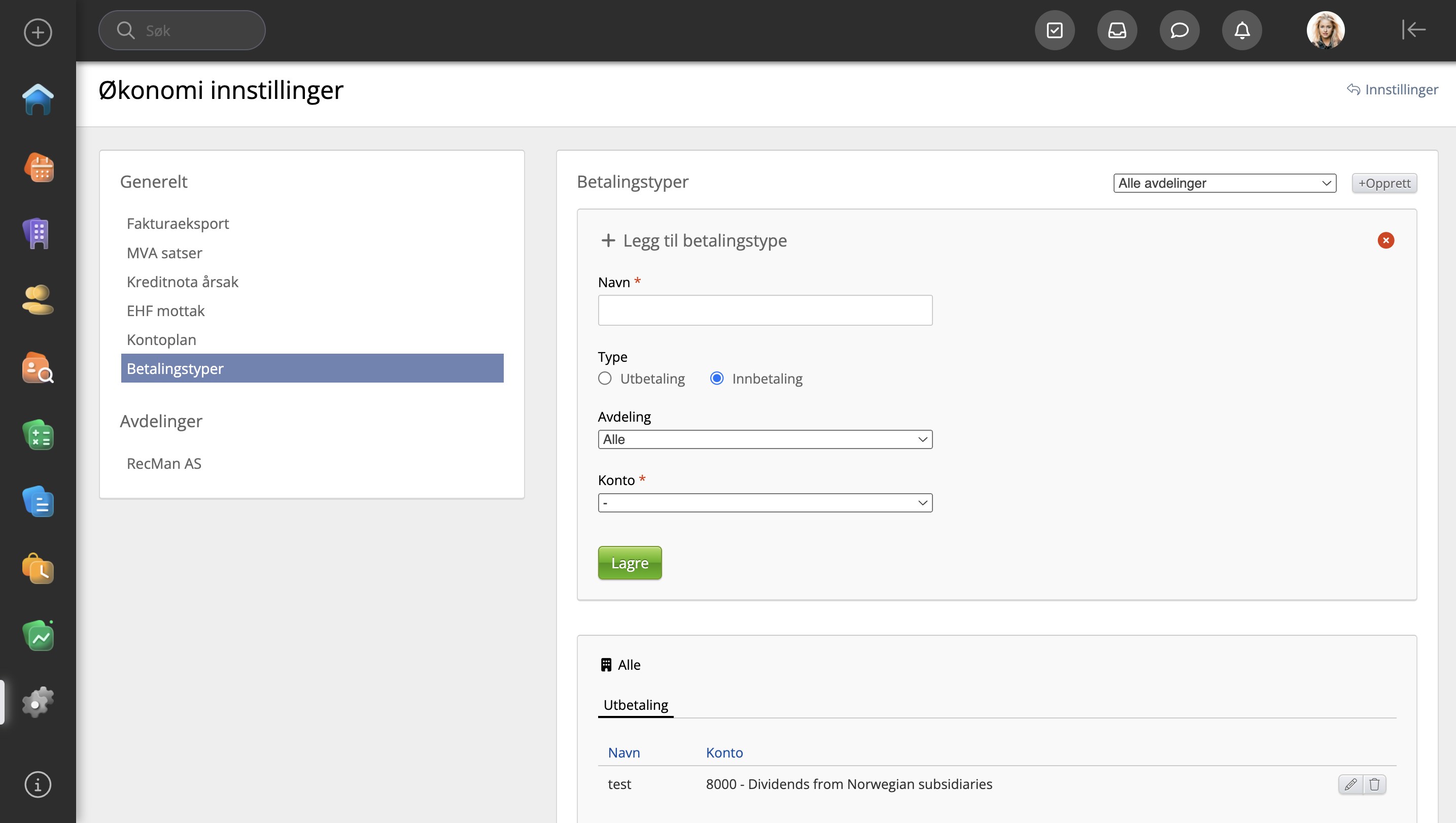
Task: Open the Konto account dropdown
Action: (765, 502)
